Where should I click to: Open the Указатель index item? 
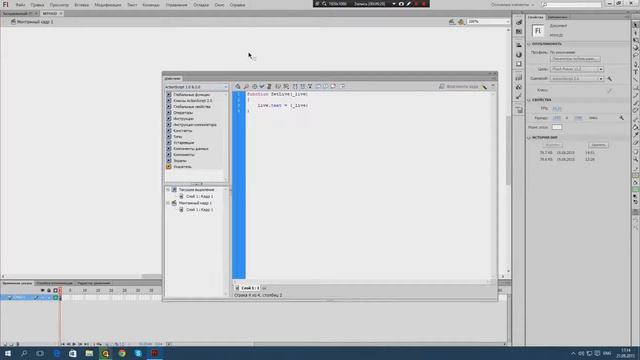(x=182, y=167)
